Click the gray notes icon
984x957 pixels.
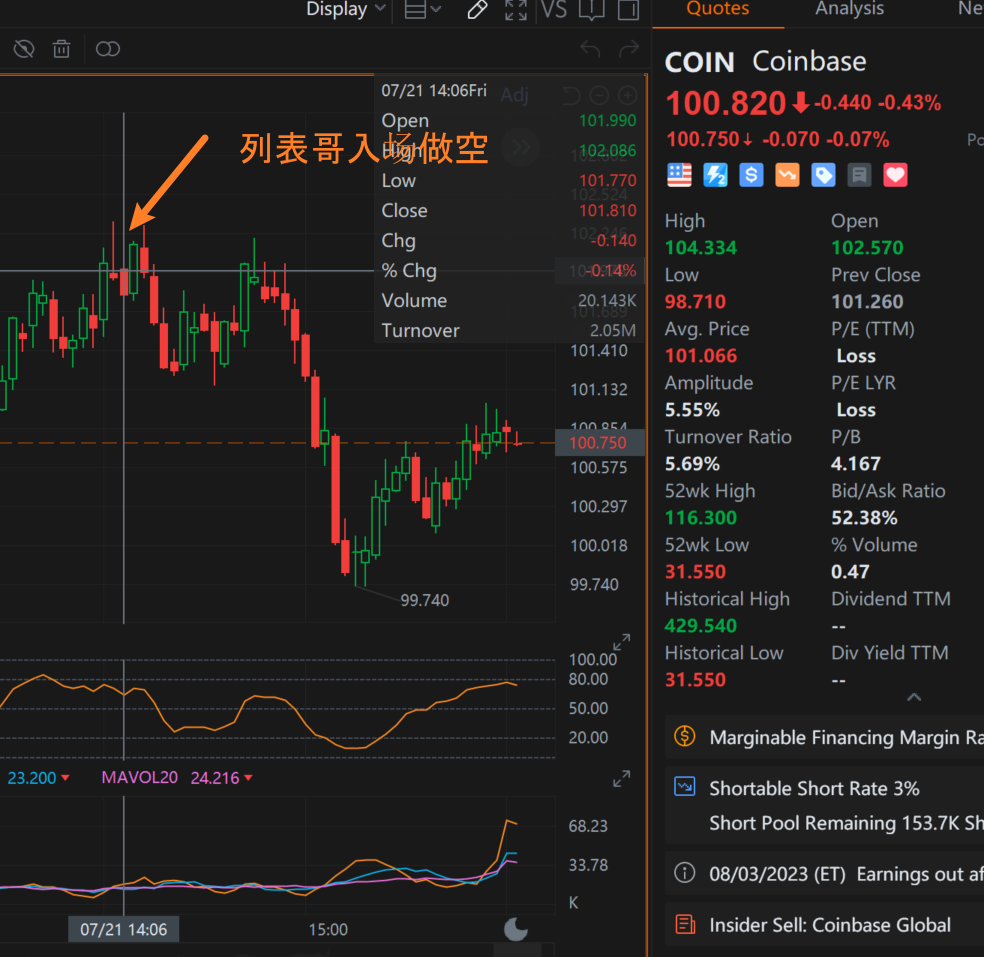[859, 175]
